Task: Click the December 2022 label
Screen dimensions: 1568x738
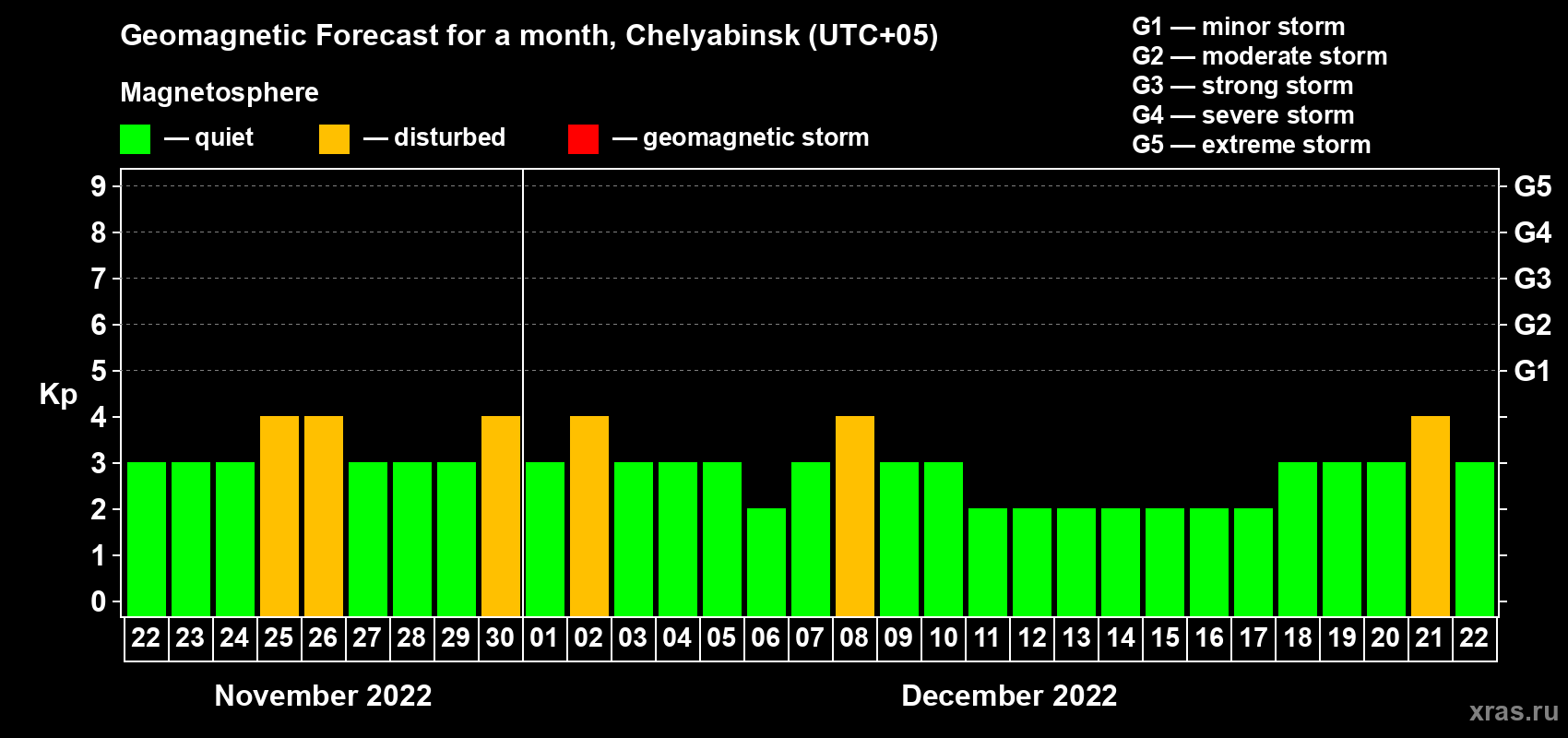Action: click(x=1009, y=696)
